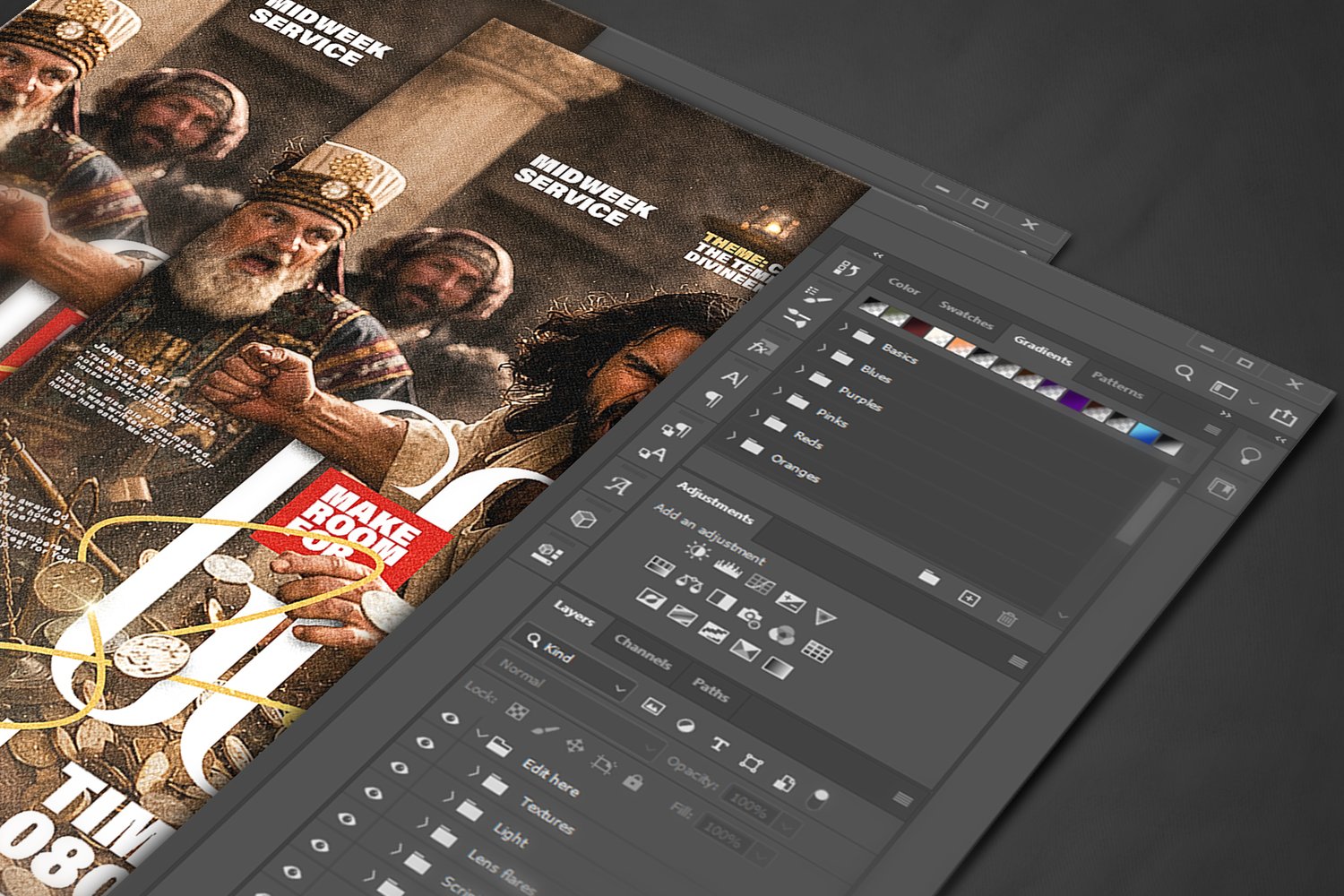Open the fx Styles panel icon
The height and width of the screenshot is (896, 1344).
point(762,347)
